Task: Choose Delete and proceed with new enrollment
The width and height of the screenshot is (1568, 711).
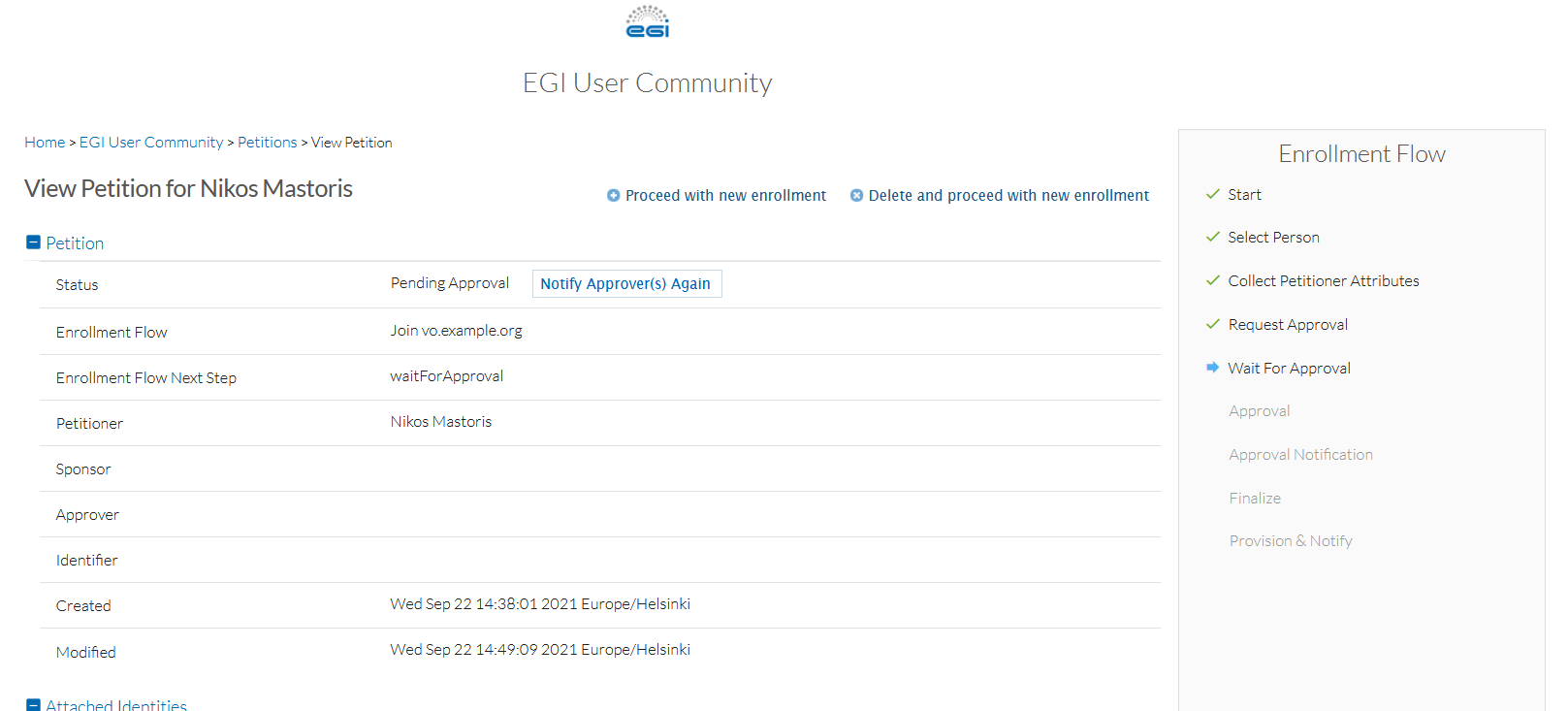Action: [1008, 196]
